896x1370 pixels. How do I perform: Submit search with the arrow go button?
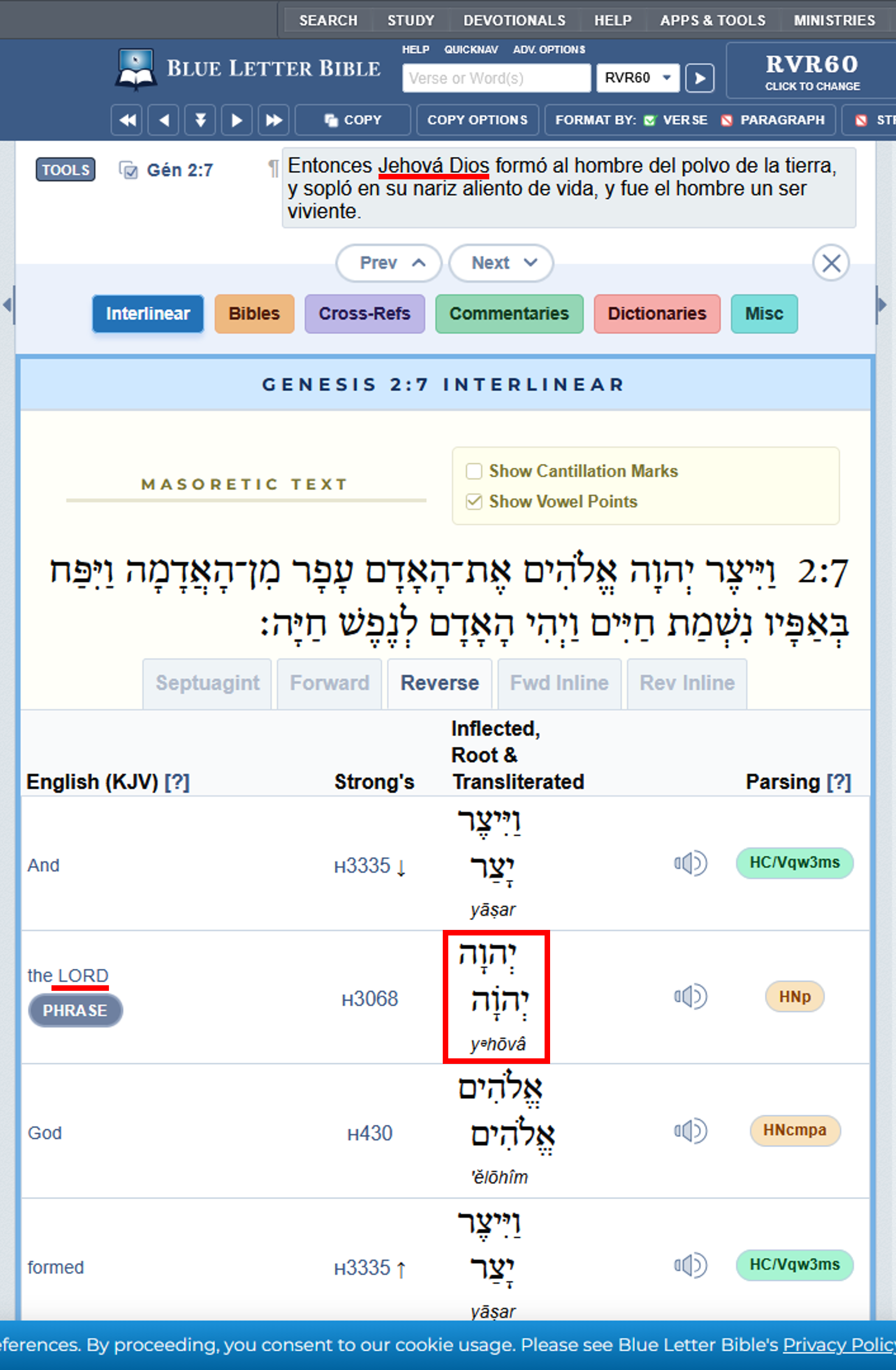tap(699, 77)
